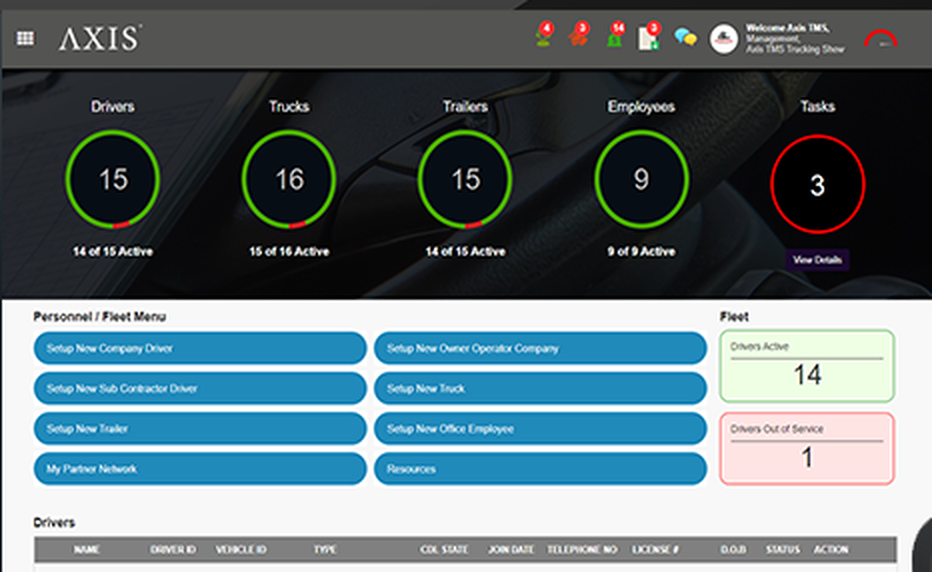Image resolution: width=932 pixels, height=572 pixels.
Task: Click the TELEPHONE NO column header
Action: (x=582, y=549)
